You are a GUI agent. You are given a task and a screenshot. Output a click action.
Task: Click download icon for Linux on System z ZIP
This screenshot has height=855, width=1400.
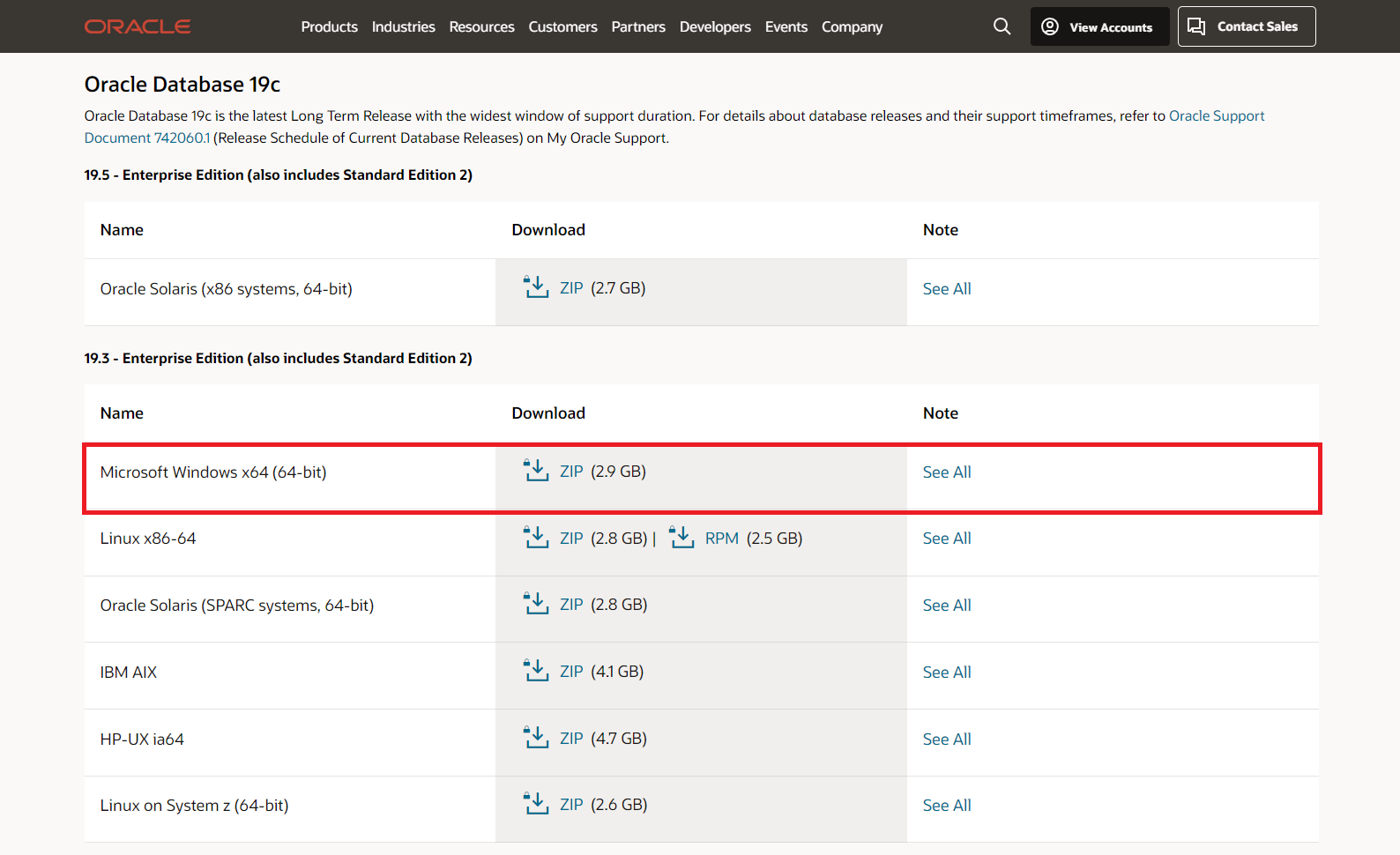pos(536,804)
